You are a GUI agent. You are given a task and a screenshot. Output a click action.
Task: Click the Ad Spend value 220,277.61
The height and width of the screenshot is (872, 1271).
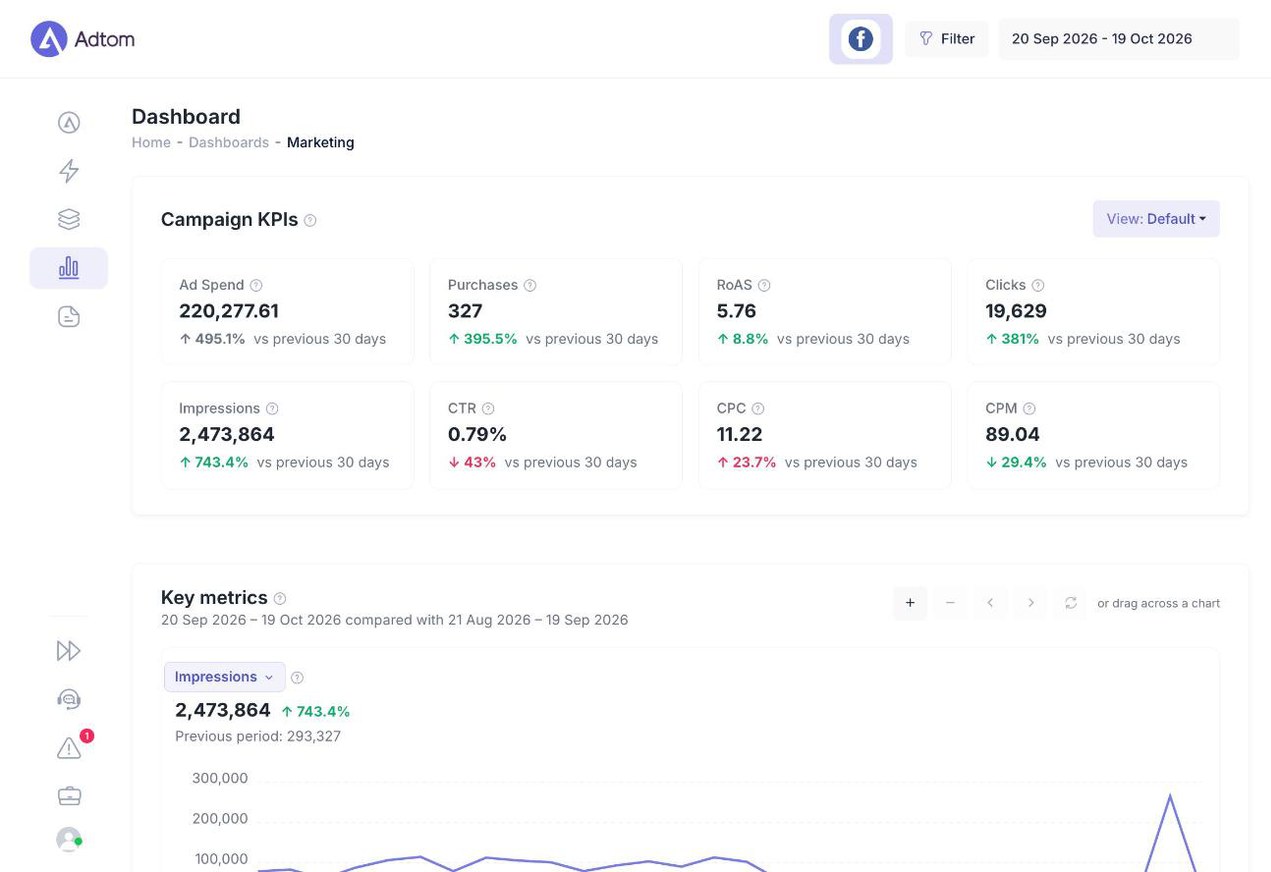coord(229,311)
